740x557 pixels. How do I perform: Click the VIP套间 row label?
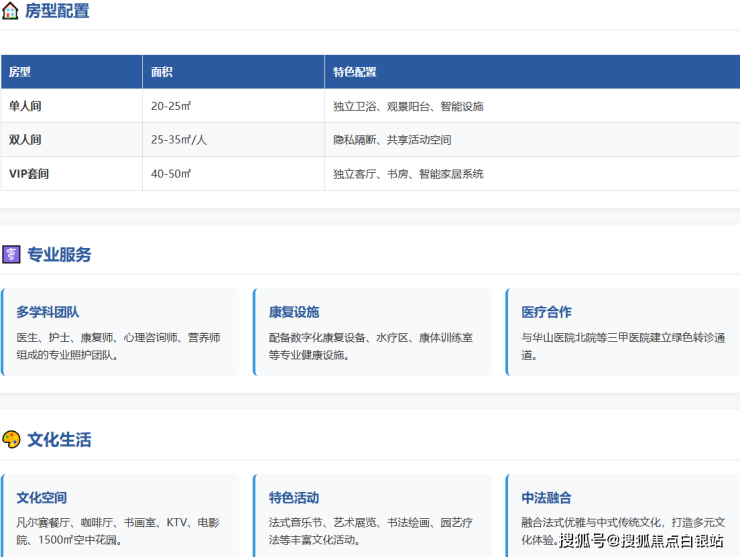click(x=30, y=174)
